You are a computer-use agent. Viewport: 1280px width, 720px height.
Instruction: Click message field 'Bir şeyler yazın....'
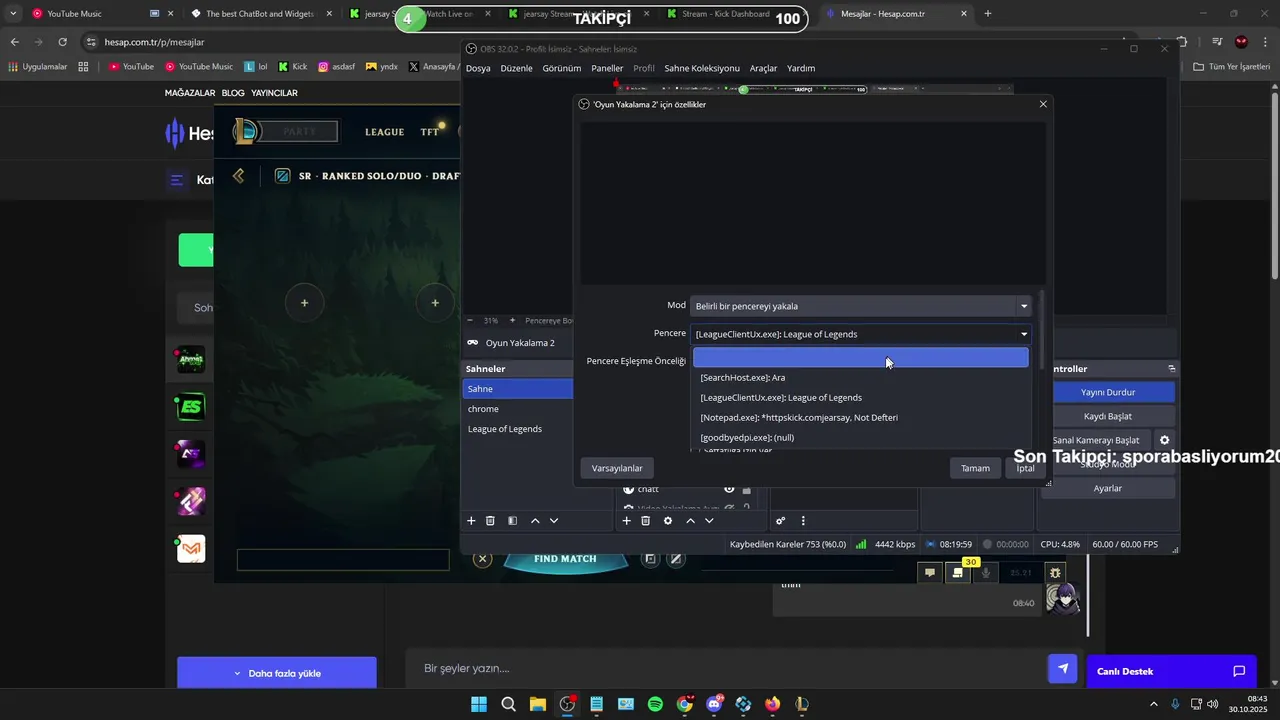click(723, 668)
